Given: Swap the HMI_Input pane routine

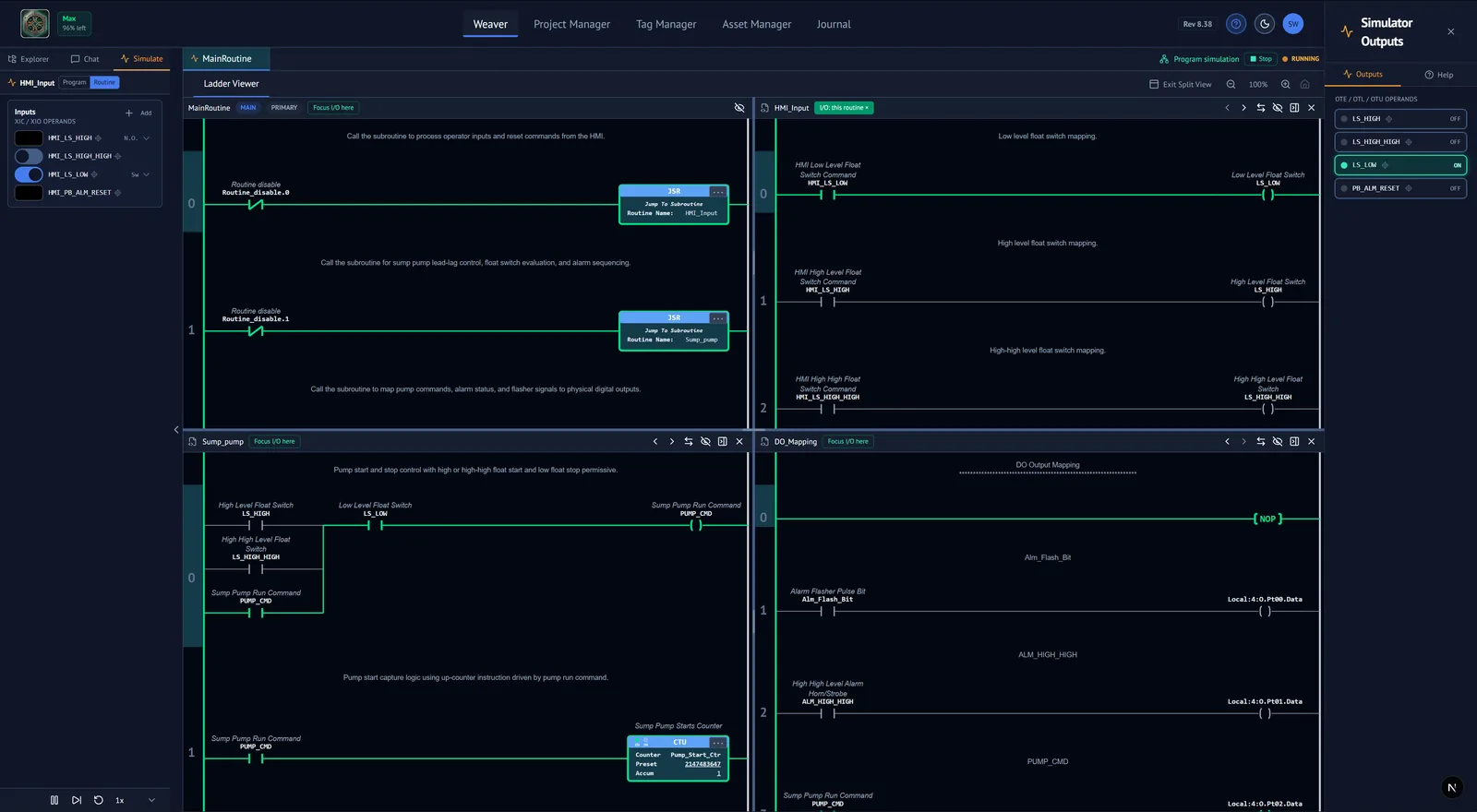Looking at the screenshot, I should pyautogui.click(x=1261, y=108).
